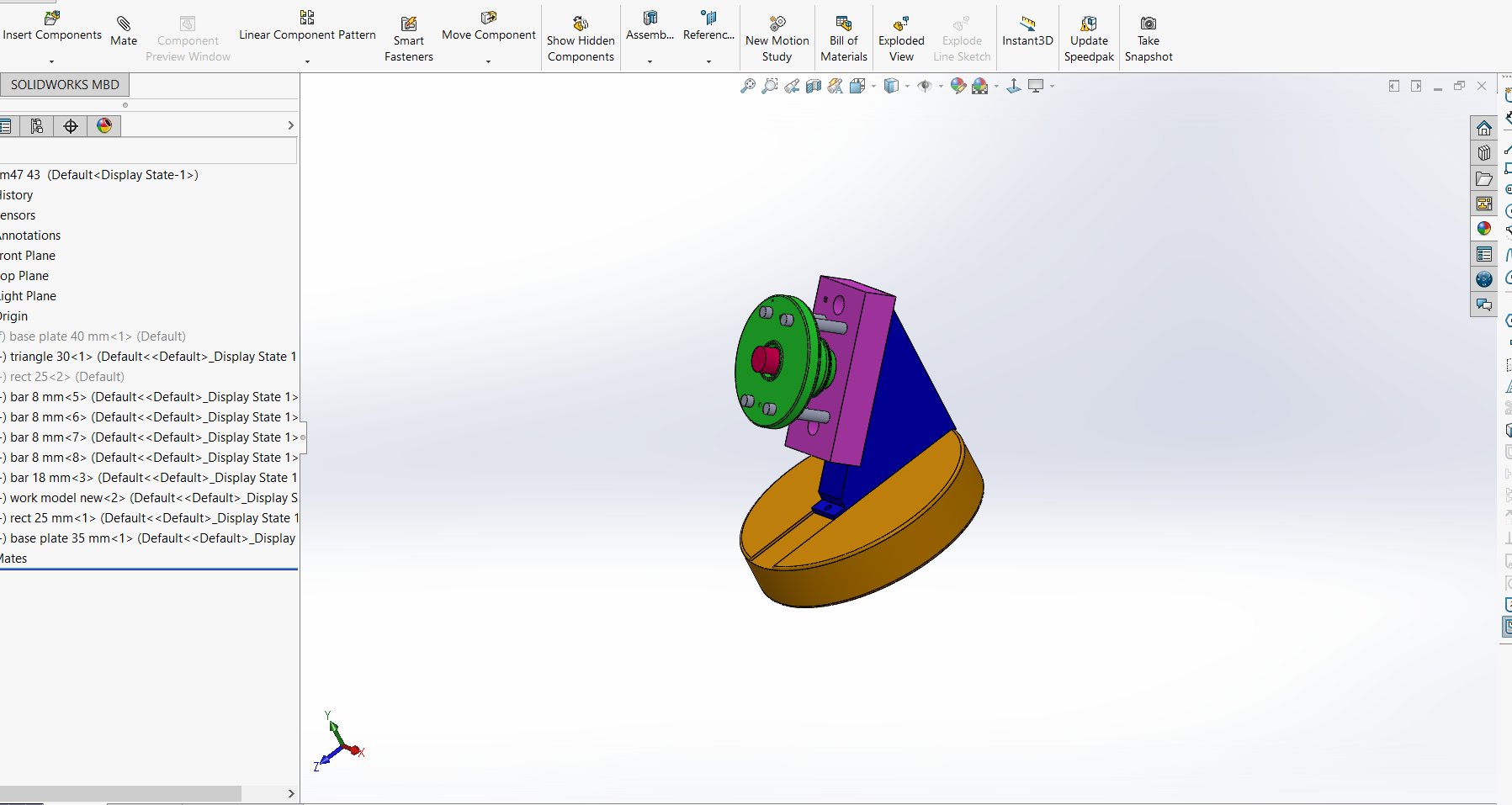Viewport: 1512px width, 805px height.
Task: Open the DisplayManager tab
Action: click(x=104, y=126)
